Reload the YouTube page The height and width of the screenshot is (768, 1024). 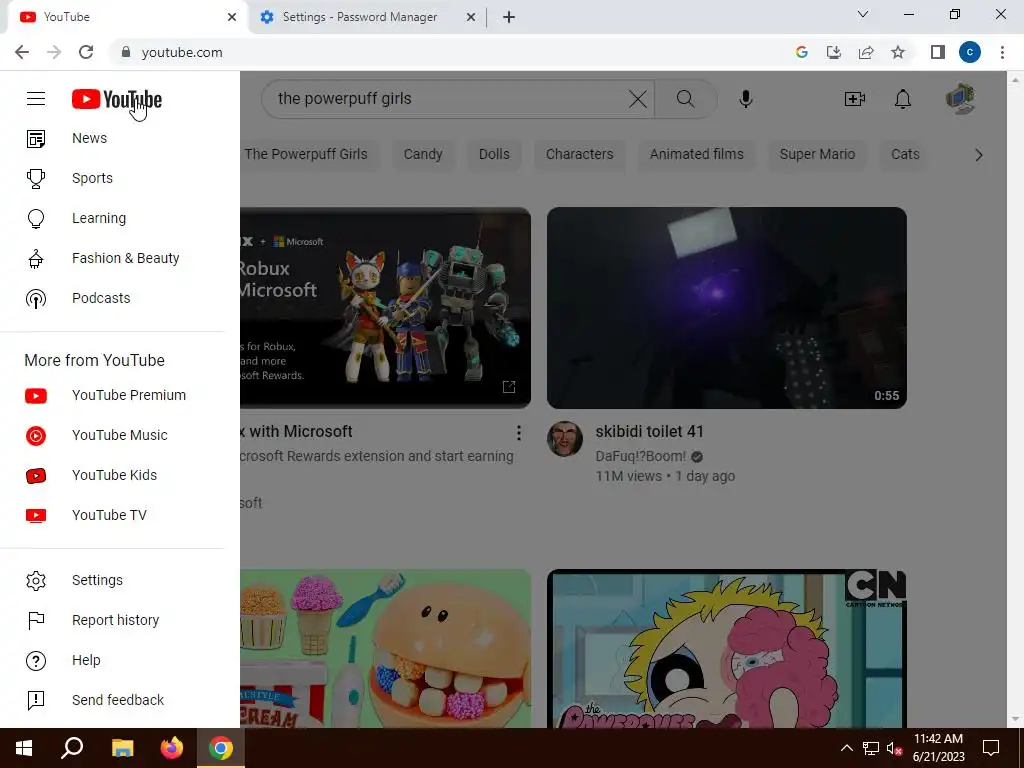[x=86, y=52]
